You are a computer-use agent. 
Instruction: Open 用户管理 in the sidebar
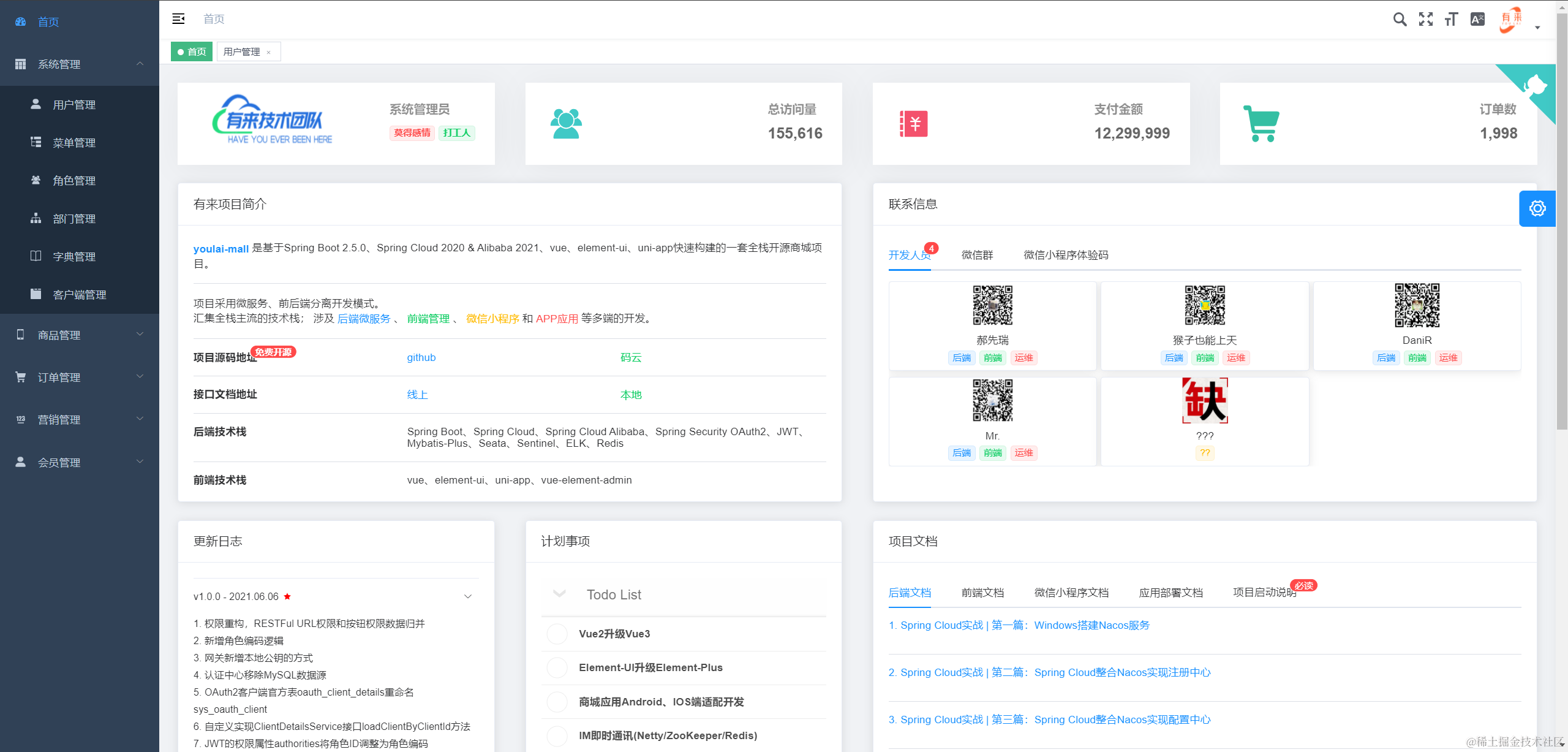74,105
